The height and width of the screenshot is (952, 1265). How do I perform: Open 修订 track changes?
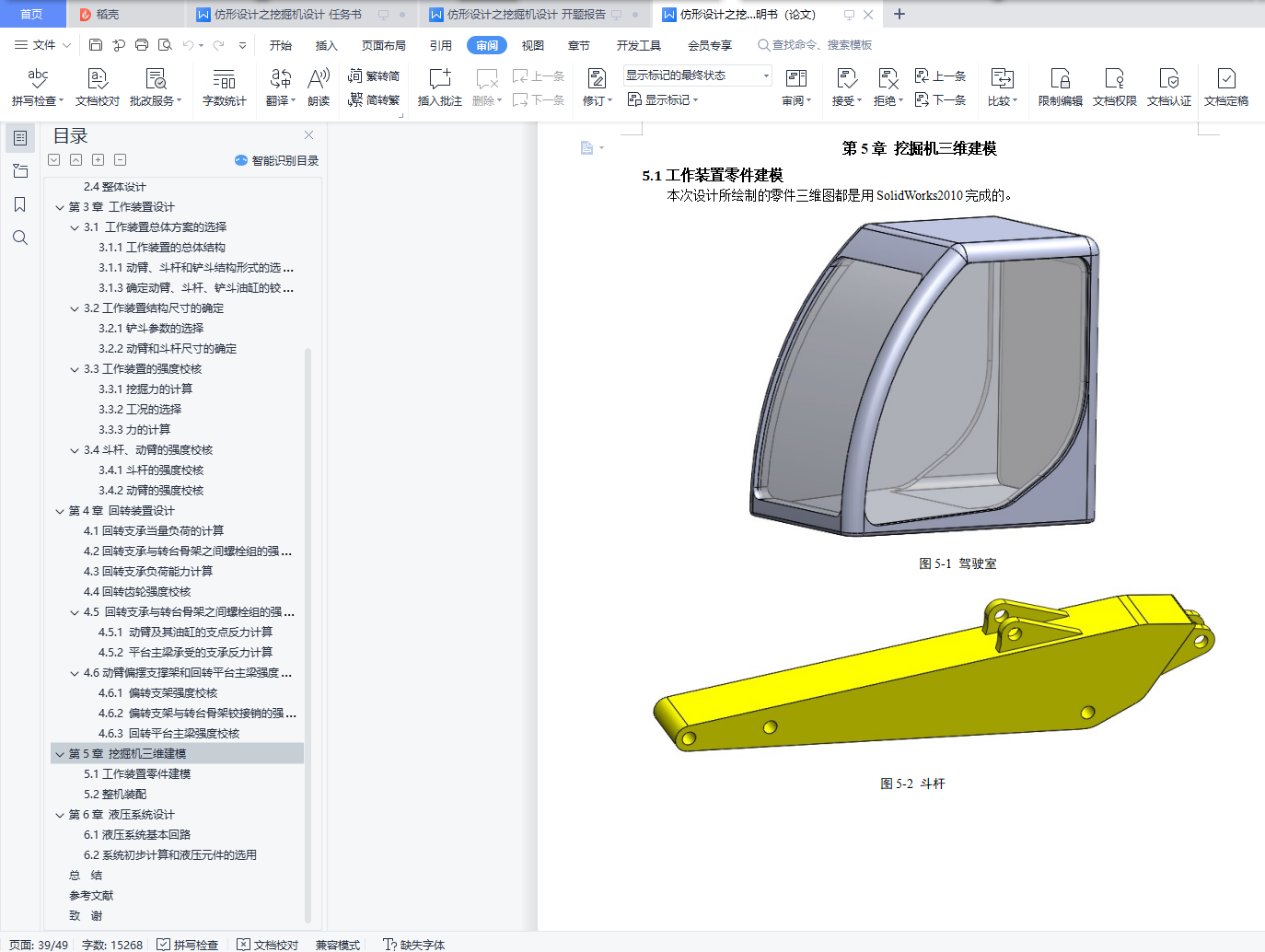597,87
